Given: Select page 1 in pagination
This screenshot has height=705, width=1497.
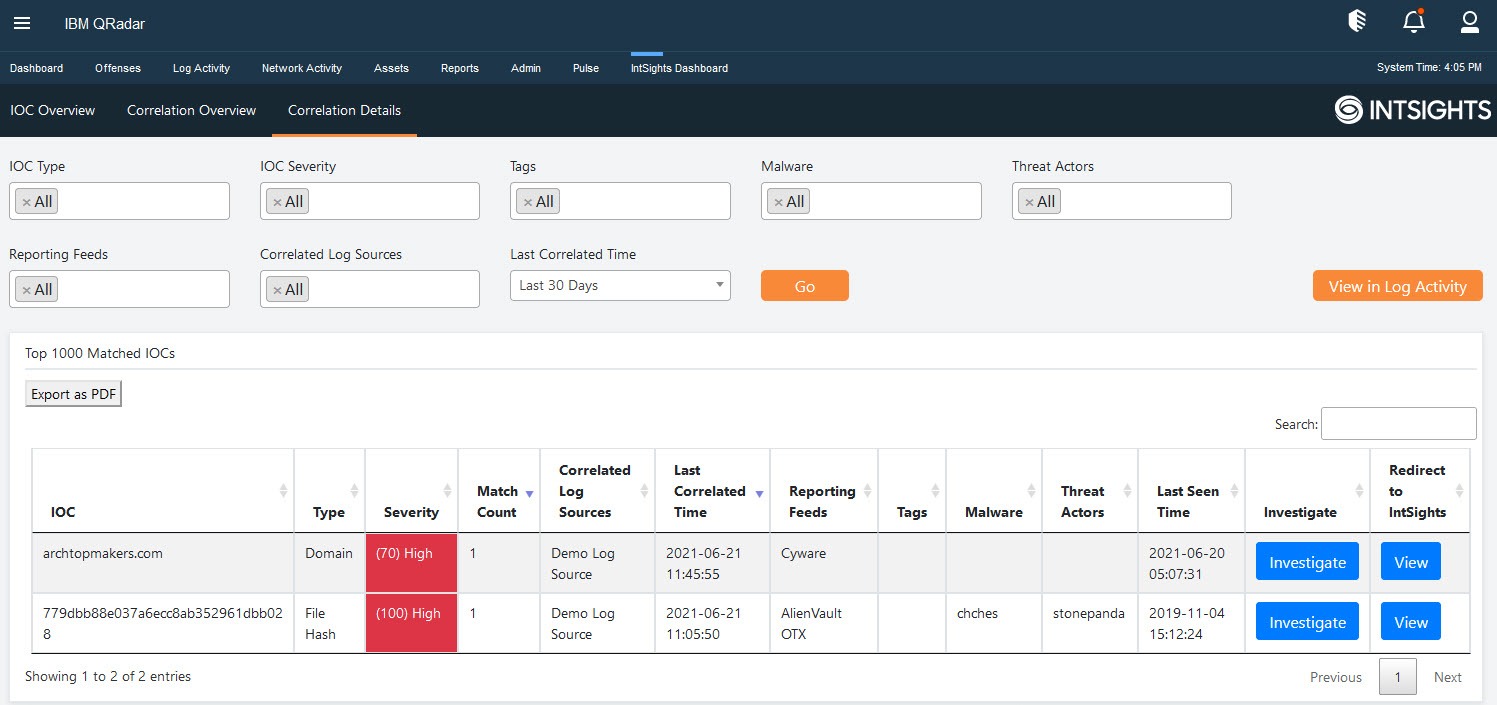Looking at the screenshot, I should [1398, 677].
